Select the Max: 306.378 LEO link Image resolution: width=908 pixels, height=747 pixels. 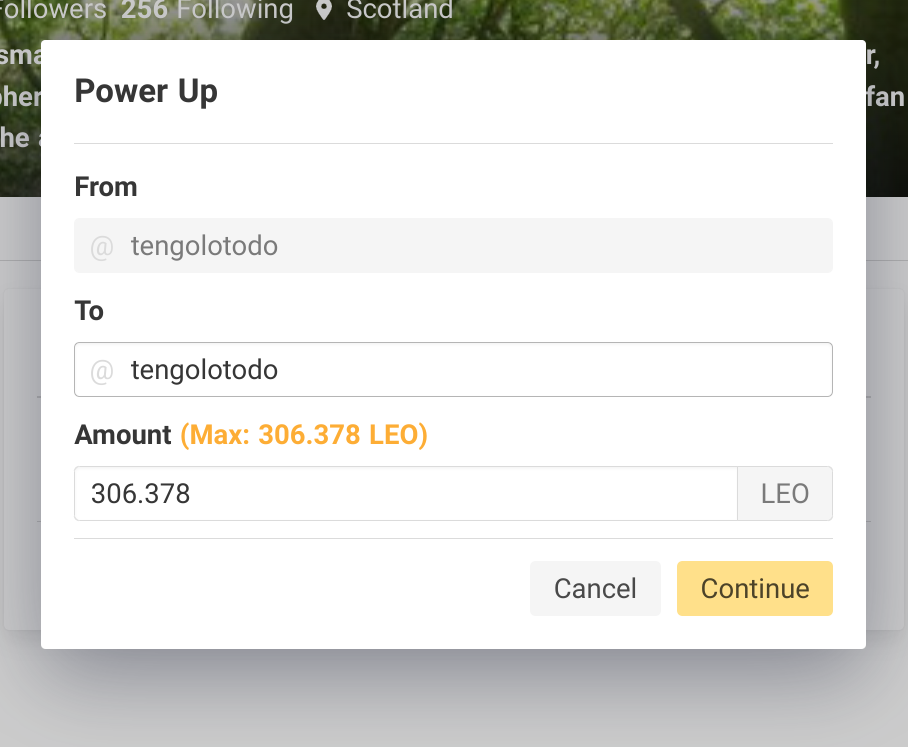click(304, 435)
